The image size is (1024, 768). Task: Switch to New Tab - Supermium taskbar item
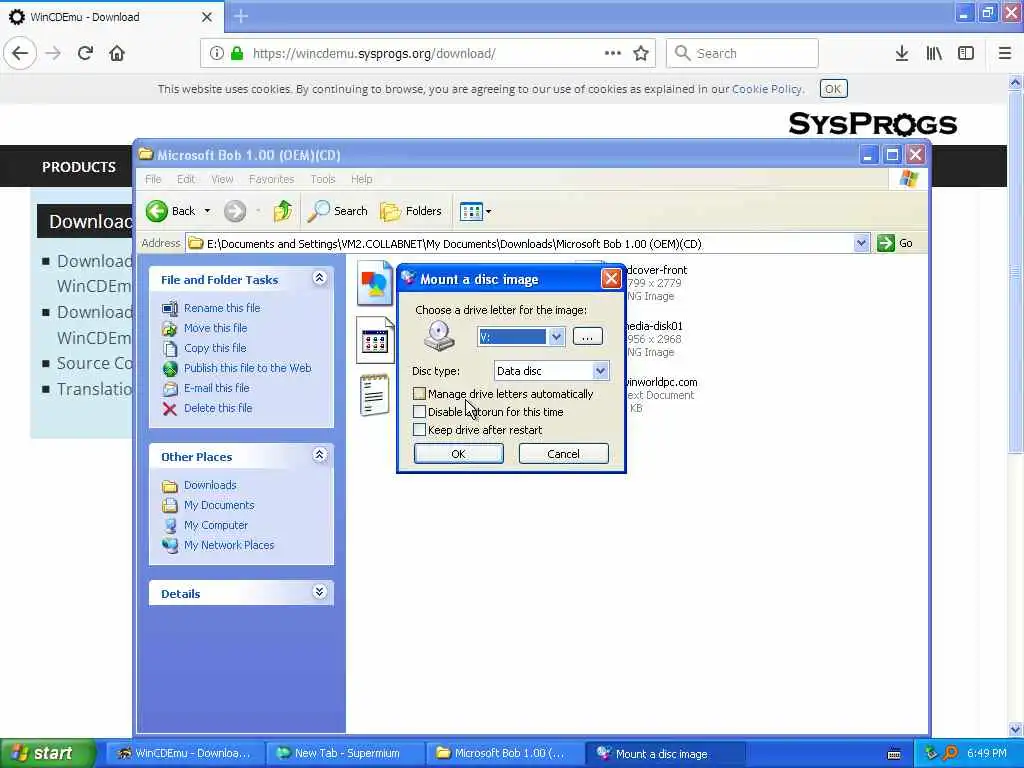[346, 753]
